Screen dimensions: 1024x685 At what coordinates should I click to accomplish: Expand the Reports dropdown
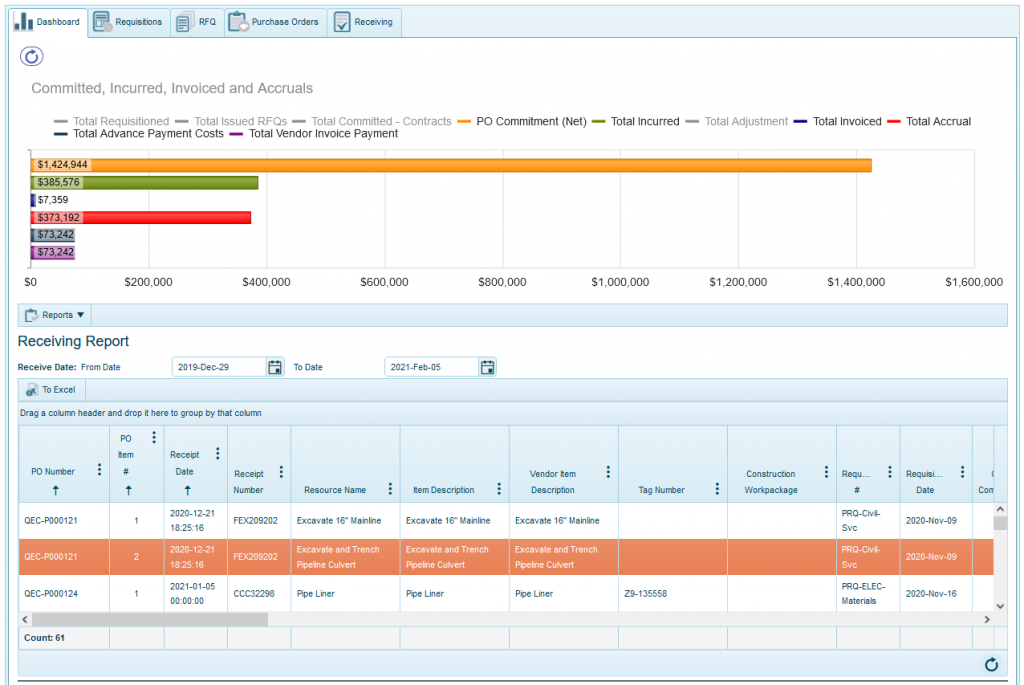click(x=56, y=315)
